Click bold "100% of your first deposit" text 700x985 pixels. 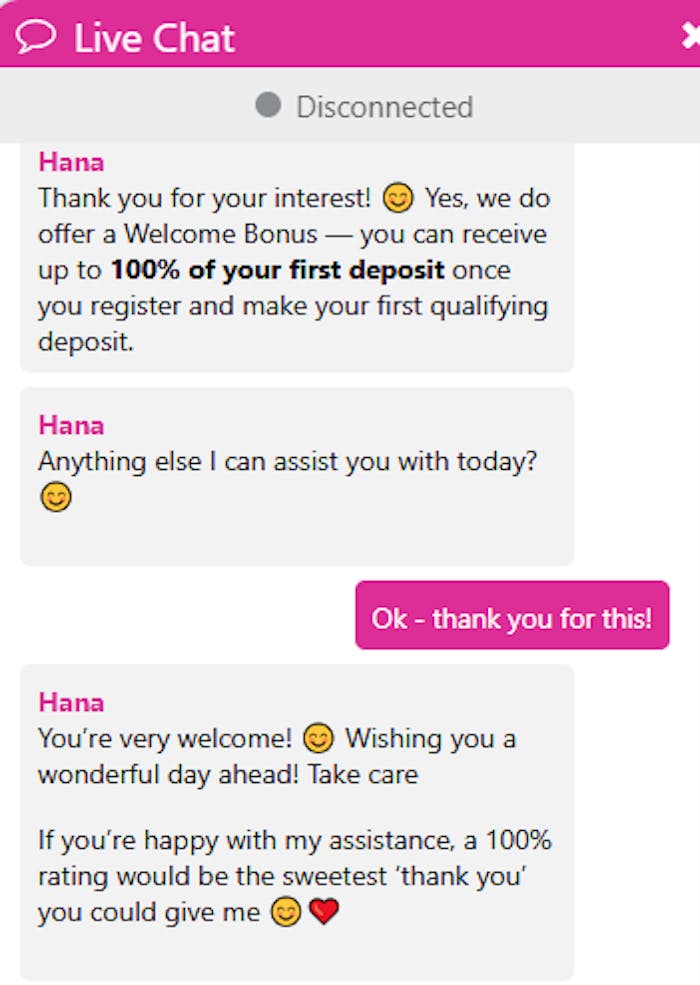tap(280, 270)
